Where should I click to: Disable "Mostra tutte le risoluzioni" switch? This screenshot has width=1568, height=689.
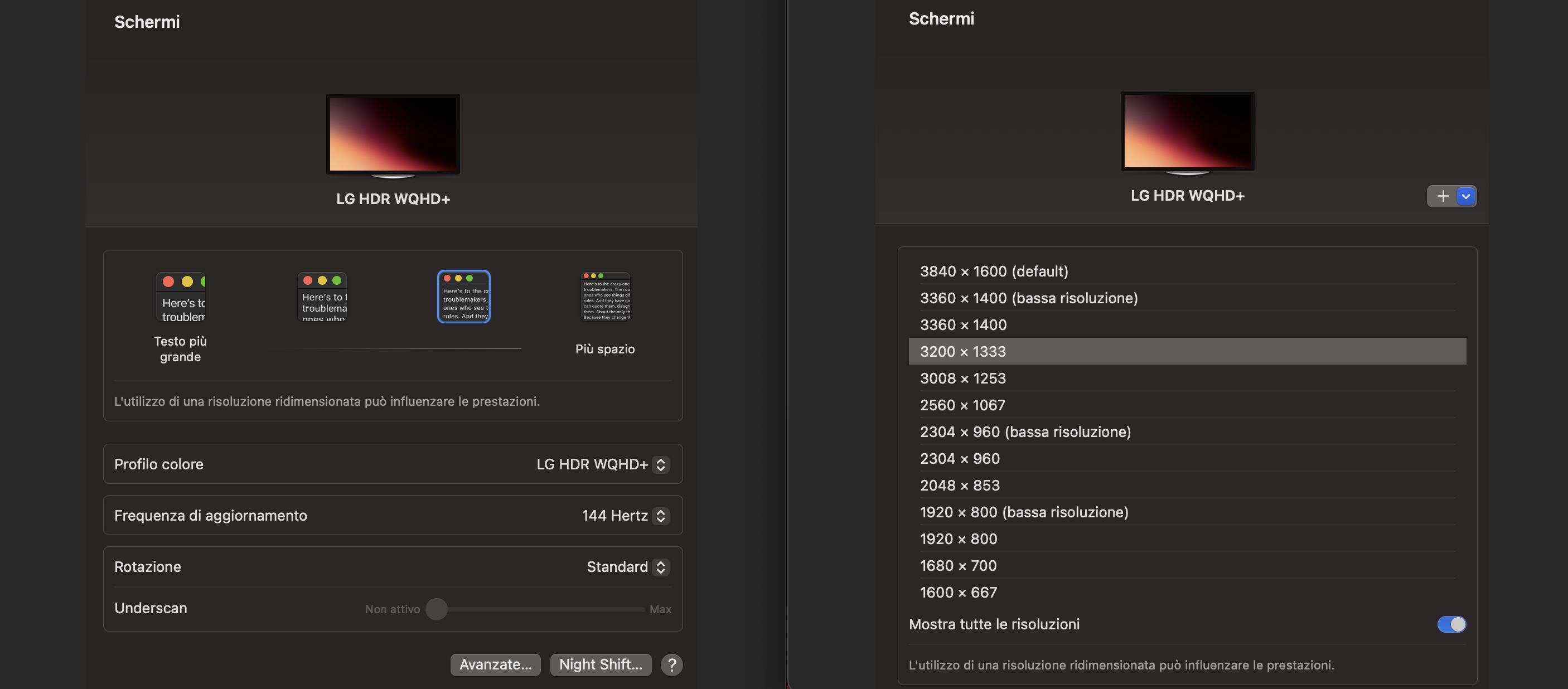click(1451, 624)
